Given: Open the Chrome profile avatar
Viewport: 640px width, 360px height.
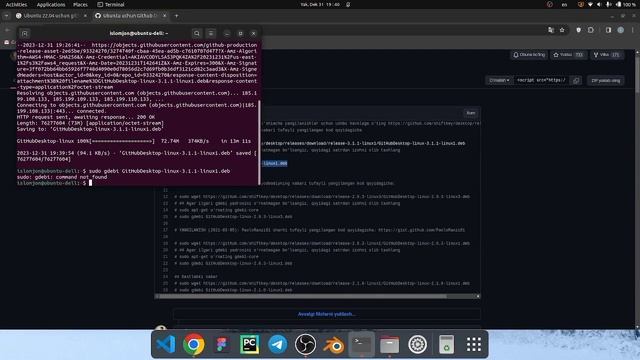Looking at the screenshot, I should [620, 30].
